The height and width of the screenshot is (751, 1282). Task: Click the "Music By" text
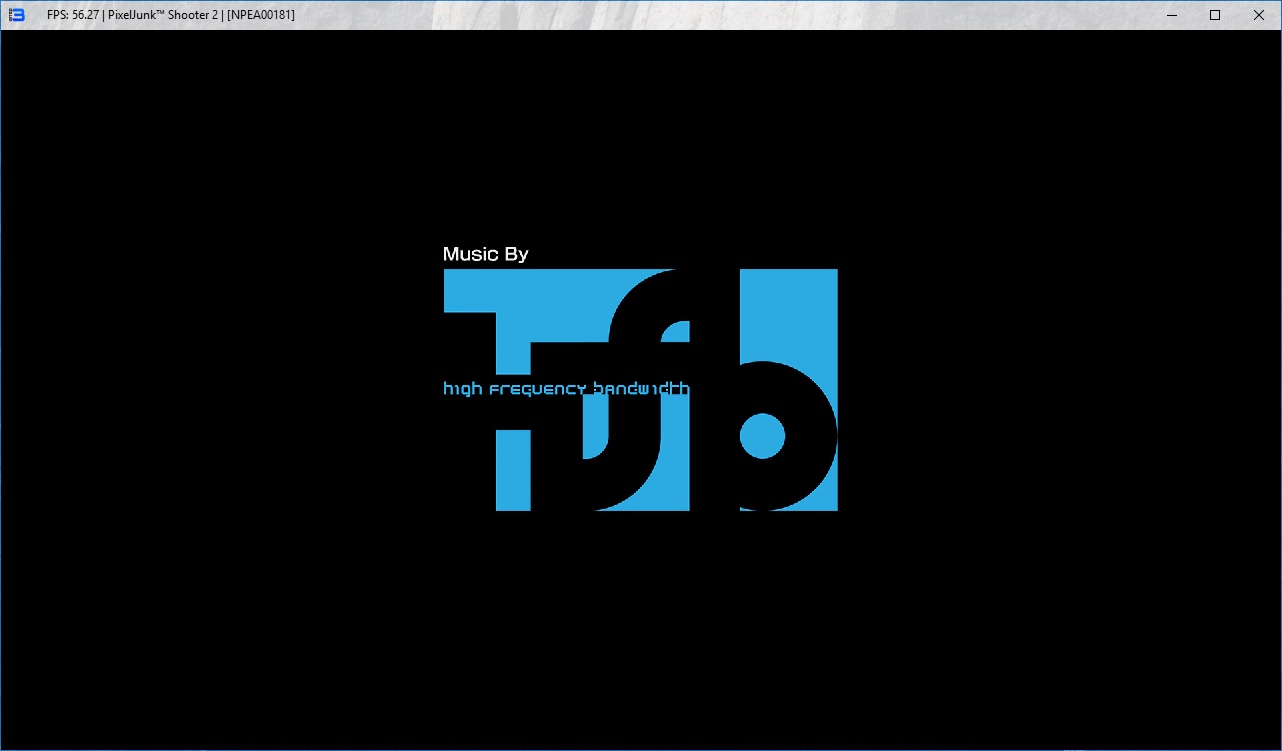(x=485, y=254)
